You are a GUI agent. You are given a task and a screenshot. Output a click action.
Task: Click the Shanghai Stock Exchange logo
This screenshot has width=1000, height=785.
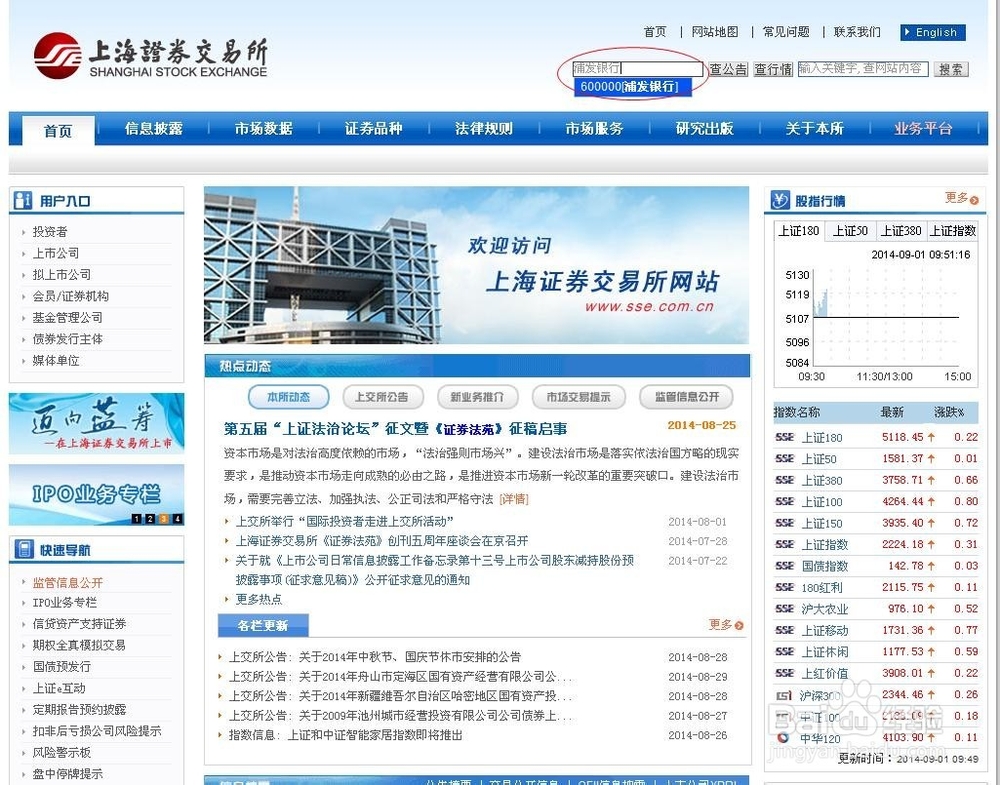tap(151, 56)
